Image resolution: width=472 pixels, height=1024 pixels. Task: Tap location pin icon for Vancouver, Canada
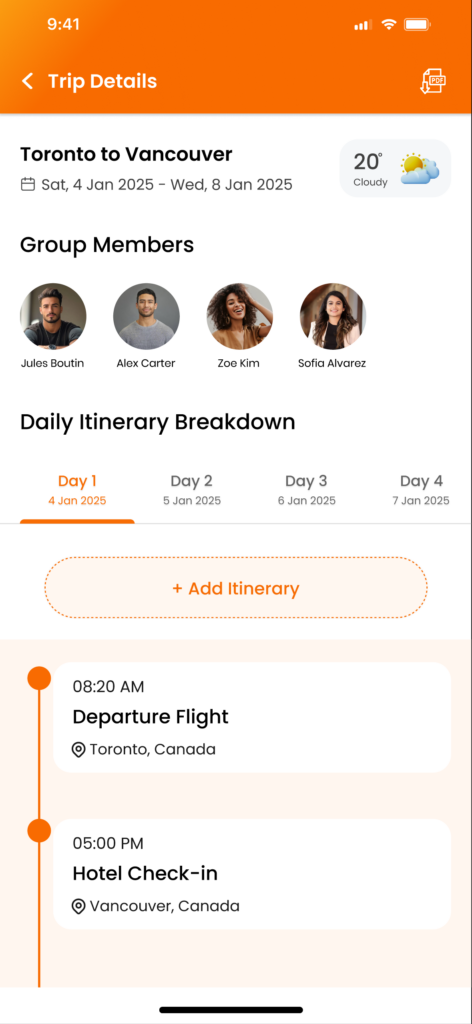coord(78,906)
